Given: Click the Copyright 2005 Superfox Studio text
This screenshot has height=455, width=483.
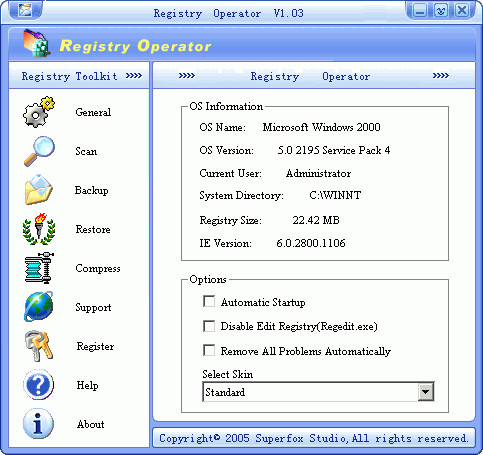Looking at the screenshot, I should coord(313,438).
